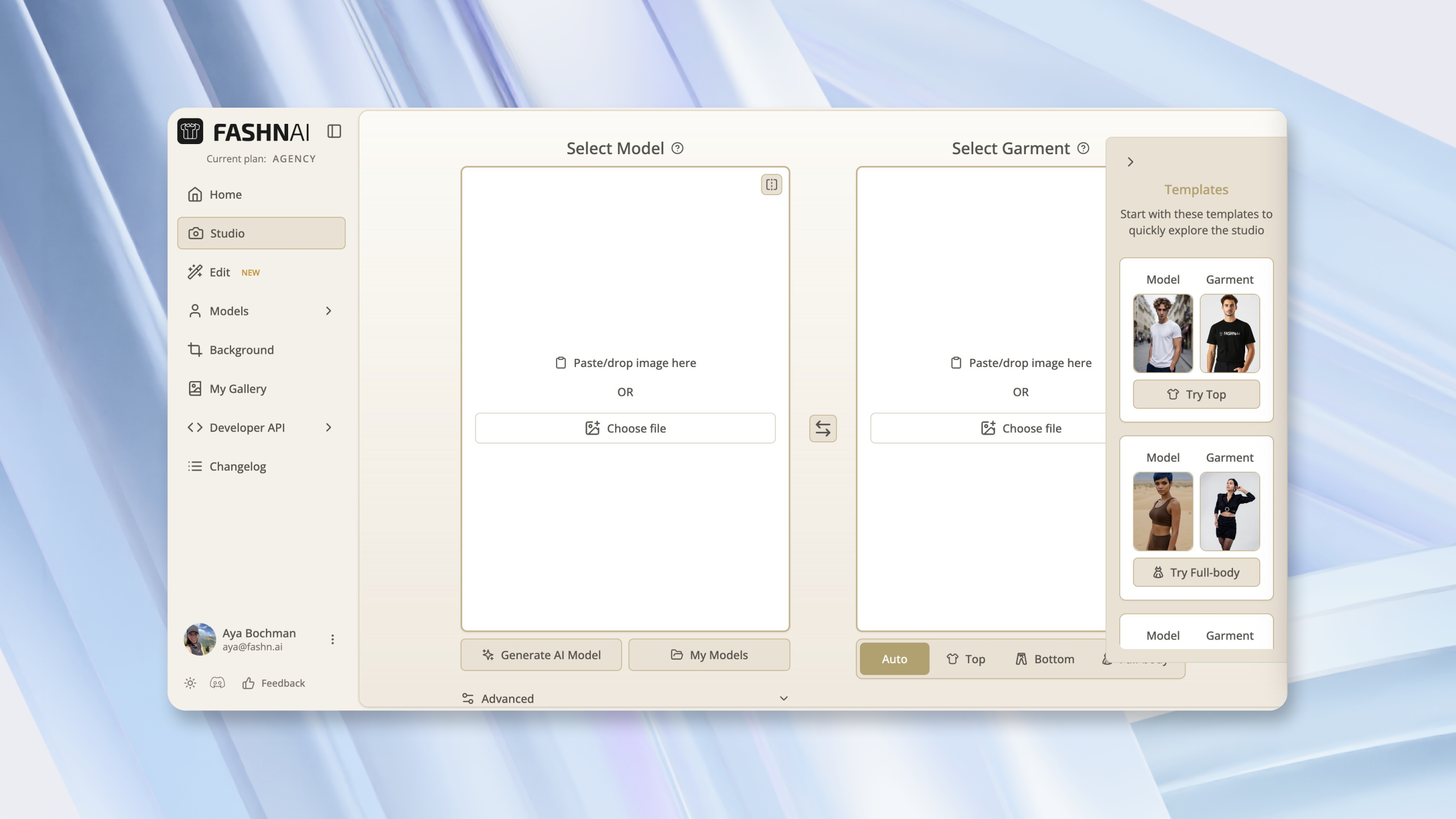
Task: Click the Edit magic wand icon
Action: tap(195, 272)
